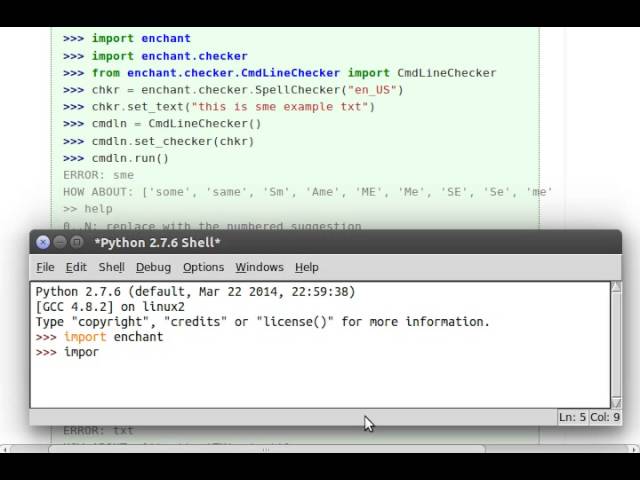Click the 'from enchant.checker.CmdLineChecker' code line

[x=280, y=73]
